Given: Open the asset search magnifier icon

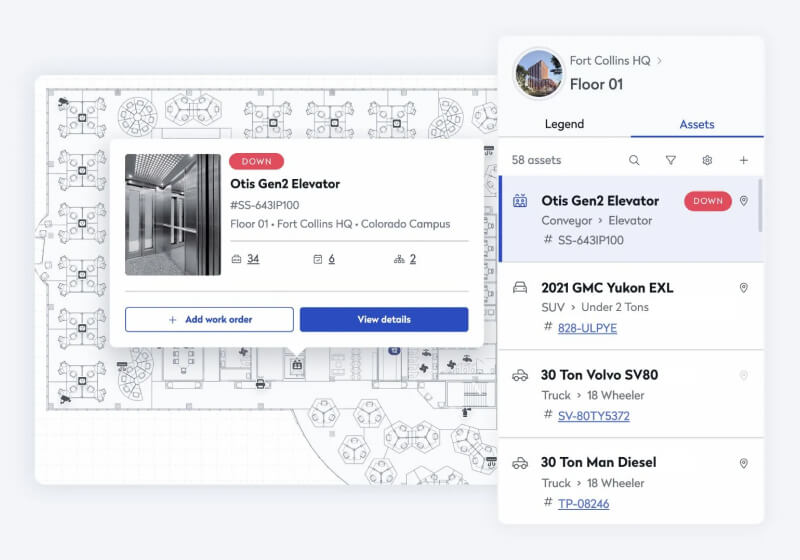Looking at the screenshot, I should tap(634, 160).
